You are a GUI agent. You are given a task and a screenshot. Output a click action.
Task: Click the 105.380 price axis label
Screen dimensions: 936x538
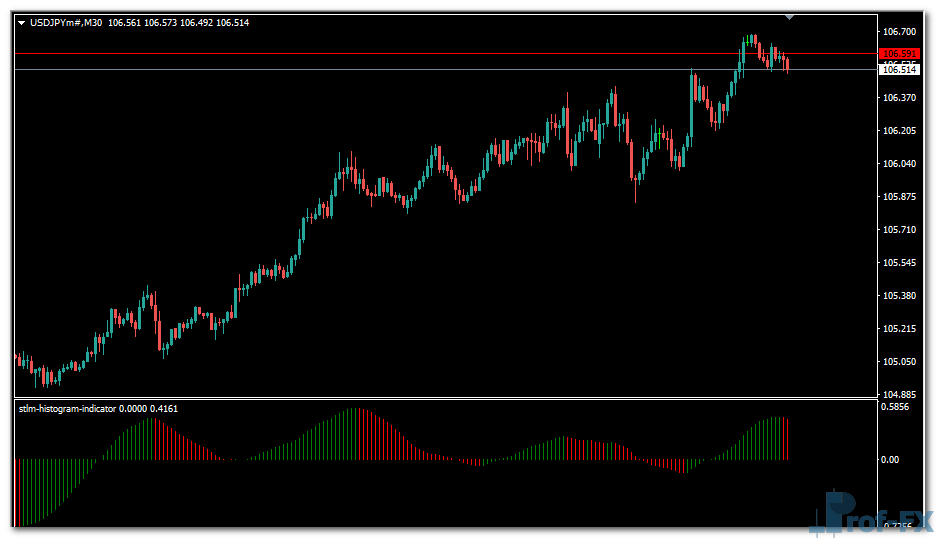(x=900, y=296)
